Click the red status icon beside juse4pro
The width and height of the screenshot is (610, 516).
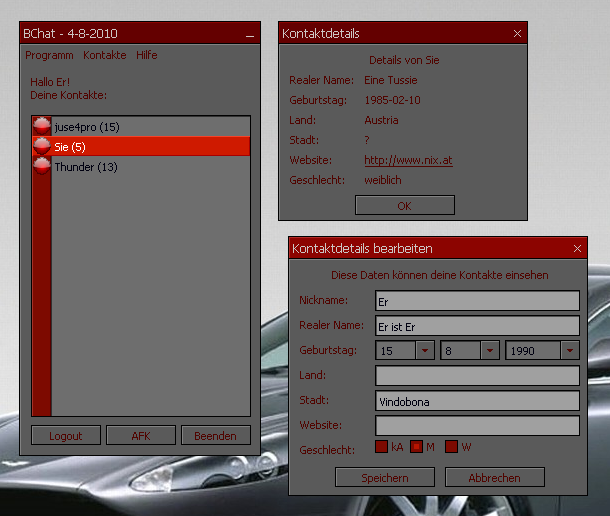point(42,126)
